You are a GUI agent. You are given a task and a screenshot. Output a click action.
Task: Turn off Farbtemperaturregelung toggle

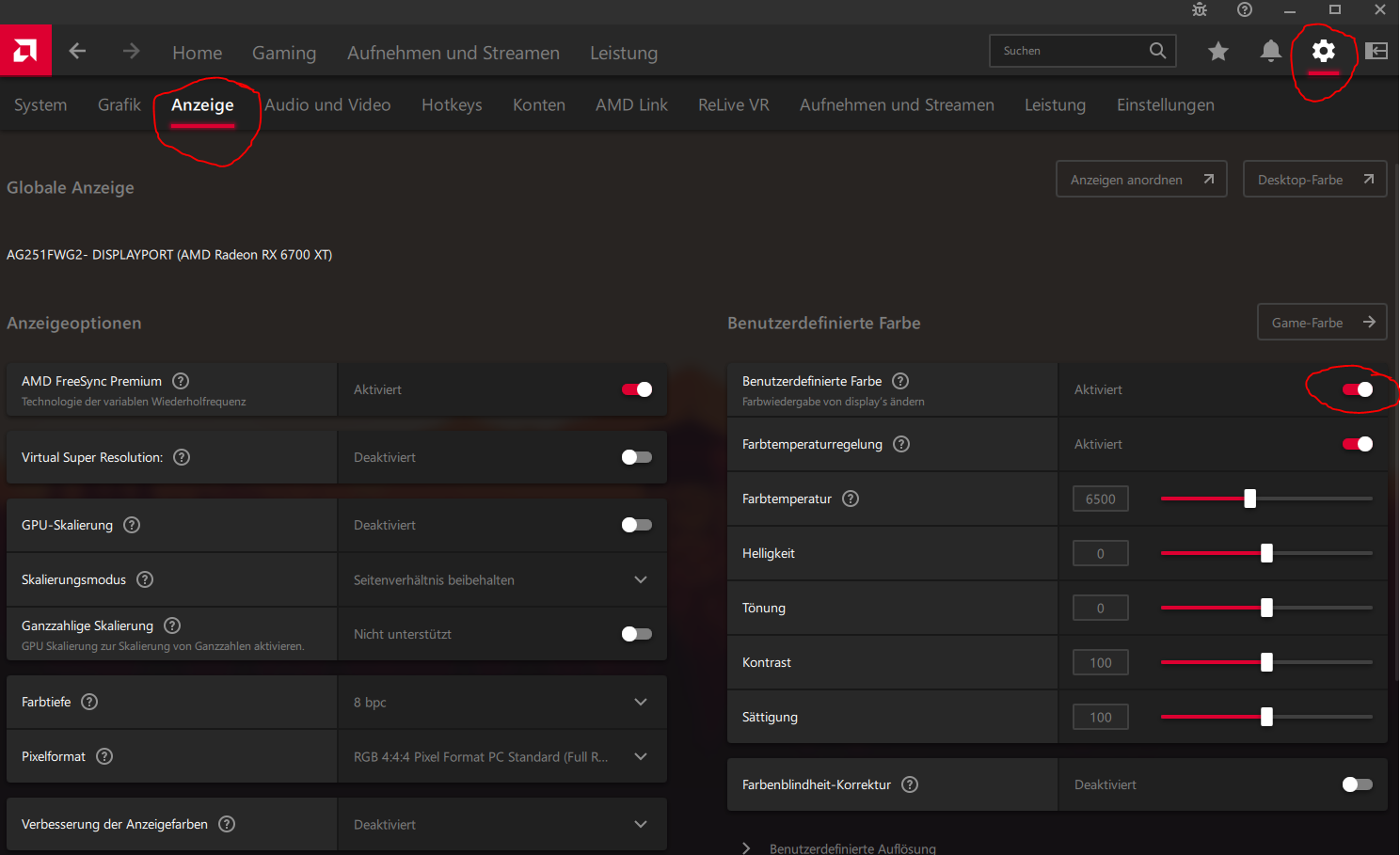(x=1358, y=444)
